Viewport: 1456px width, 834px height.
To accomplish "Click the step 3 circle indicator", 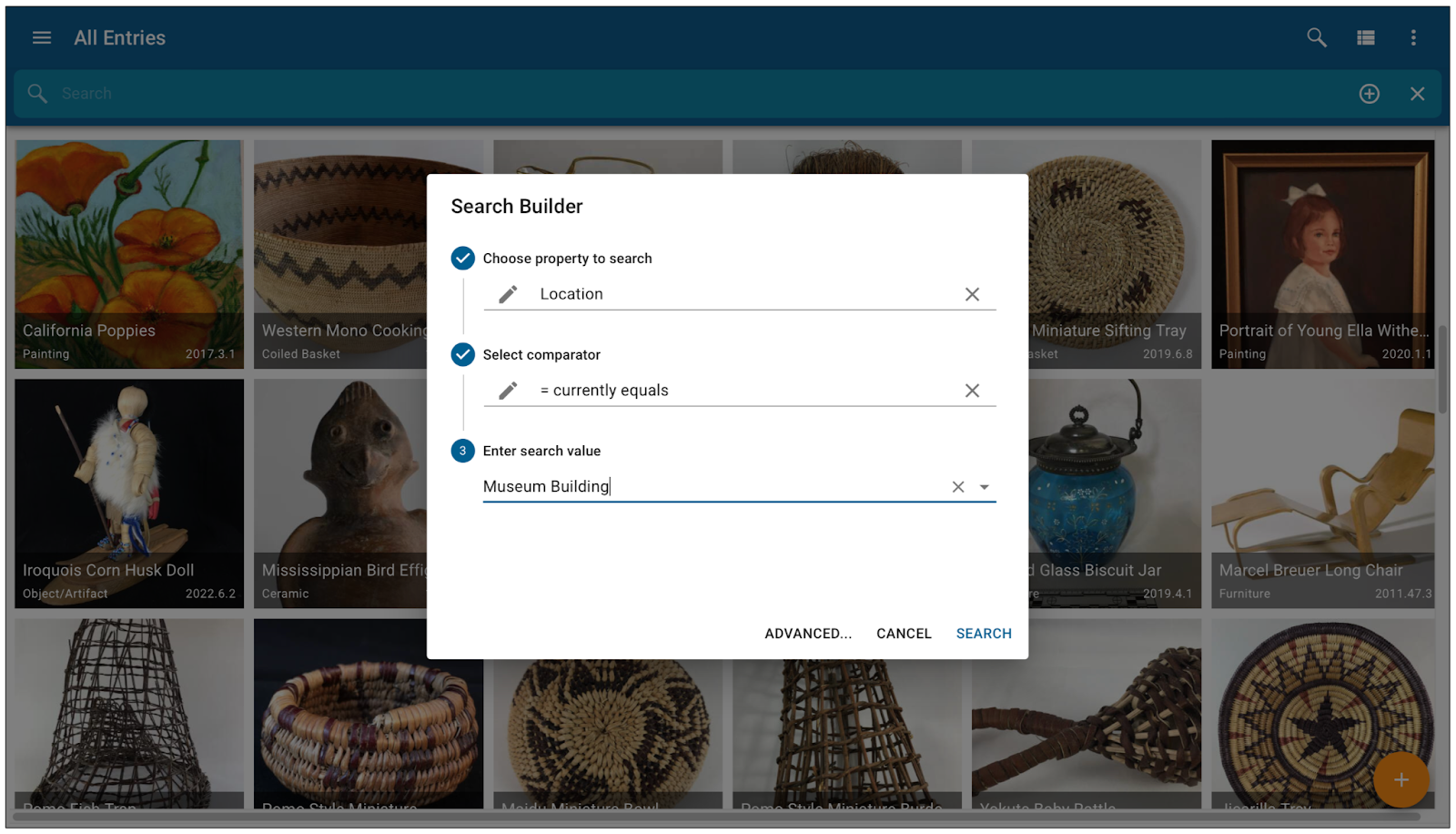I will pos(463,451).
